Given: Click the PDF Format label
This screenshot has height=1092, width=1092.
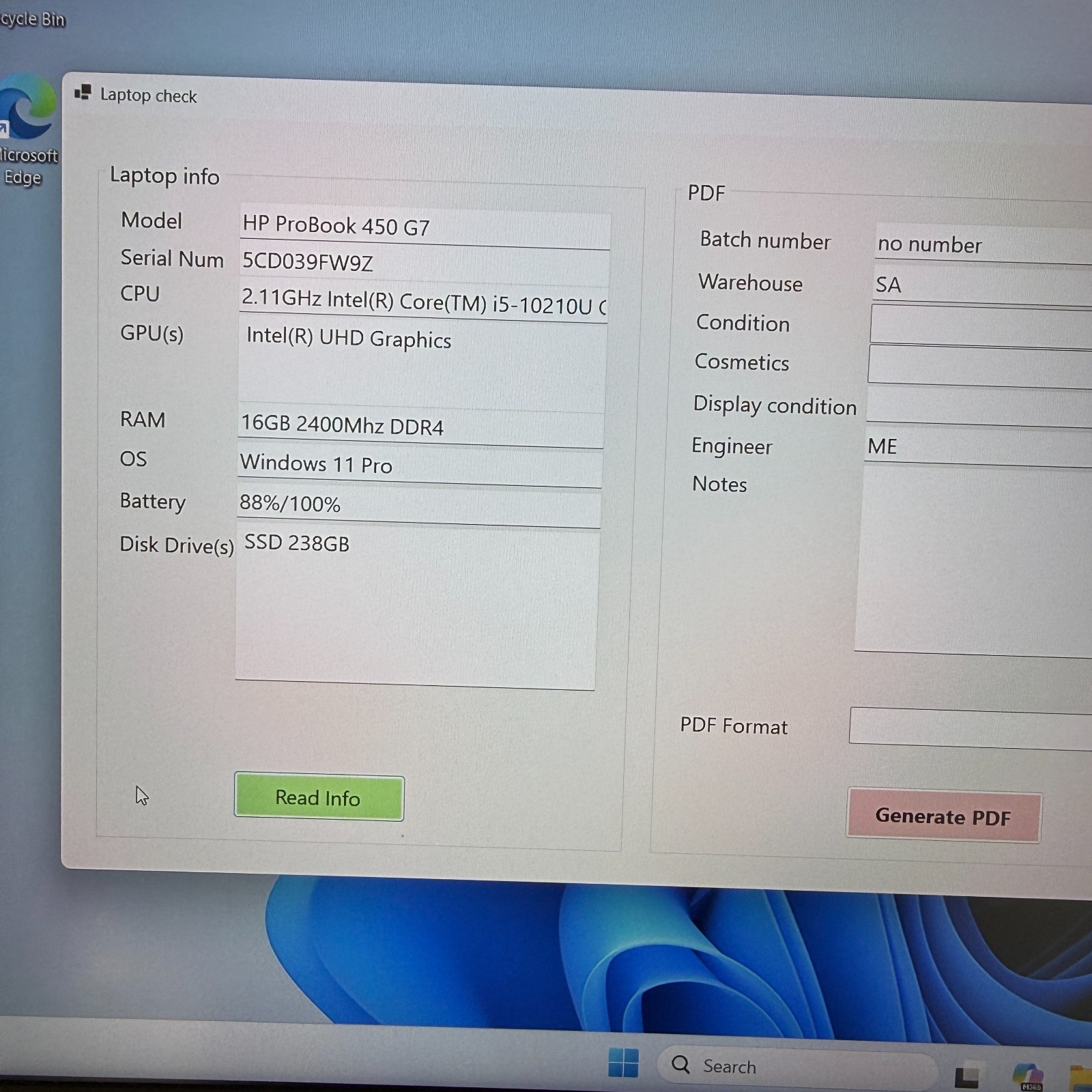Looking at the screenshot, I should (x=734, y=725).
